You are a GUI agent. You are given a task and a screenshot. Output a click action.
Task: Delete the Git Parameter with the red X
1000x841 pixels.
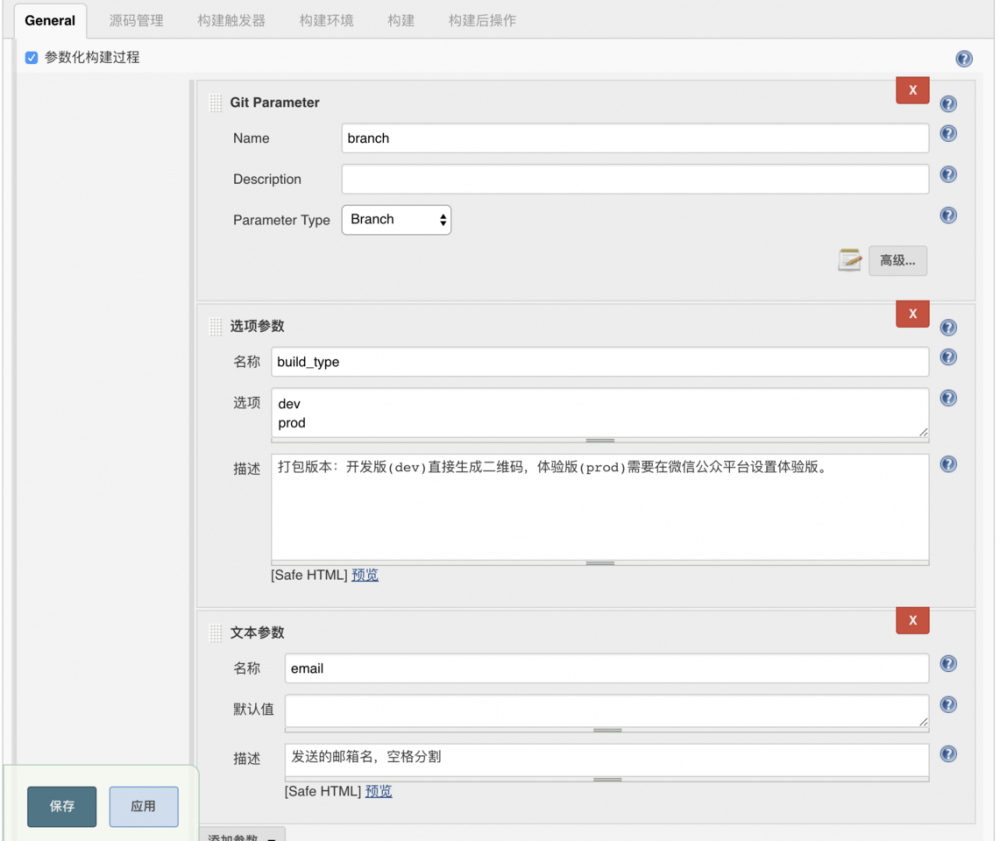pos(911,90)
